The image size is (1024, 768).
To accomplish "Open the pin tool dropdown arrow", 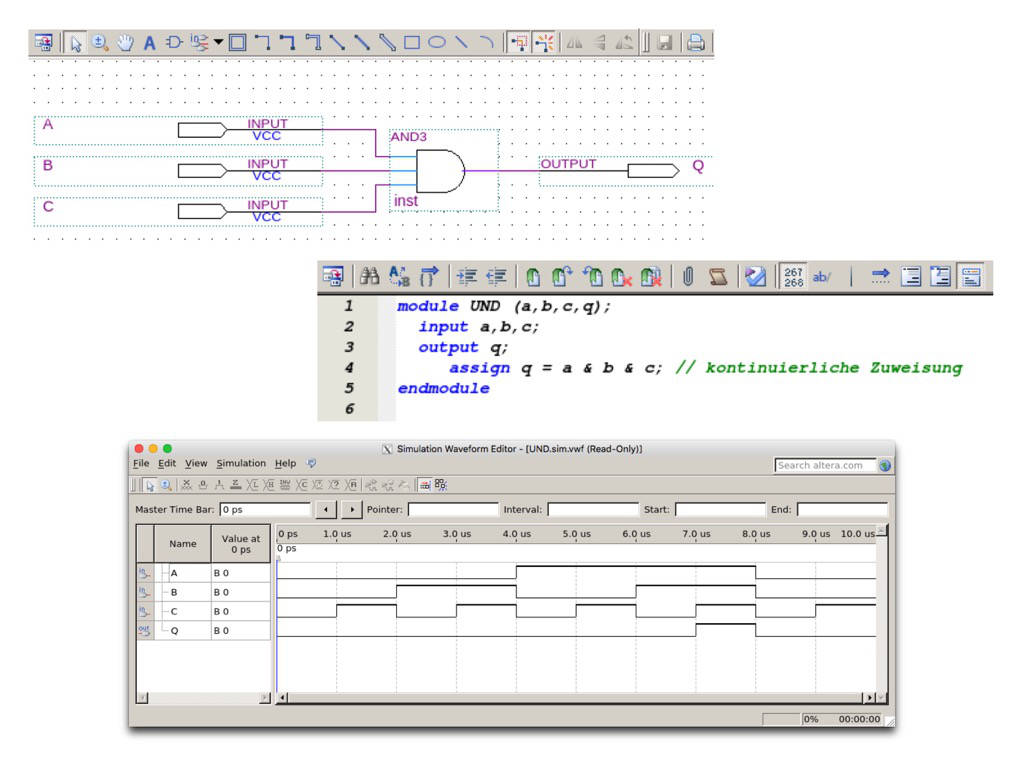I will click(x=219, y=42).
